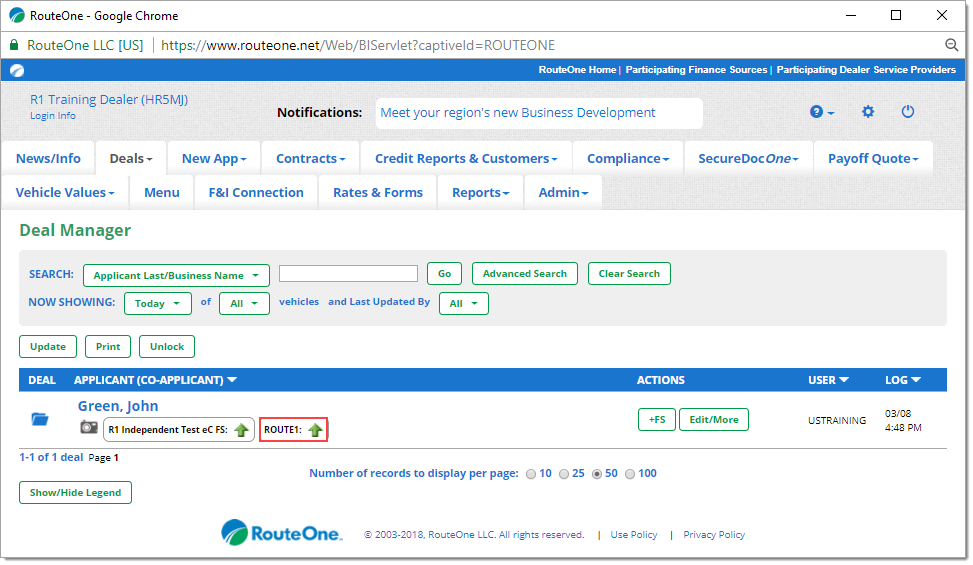Click the Go search button
This screenshot has width=973, height=565.
click(444, 274)
